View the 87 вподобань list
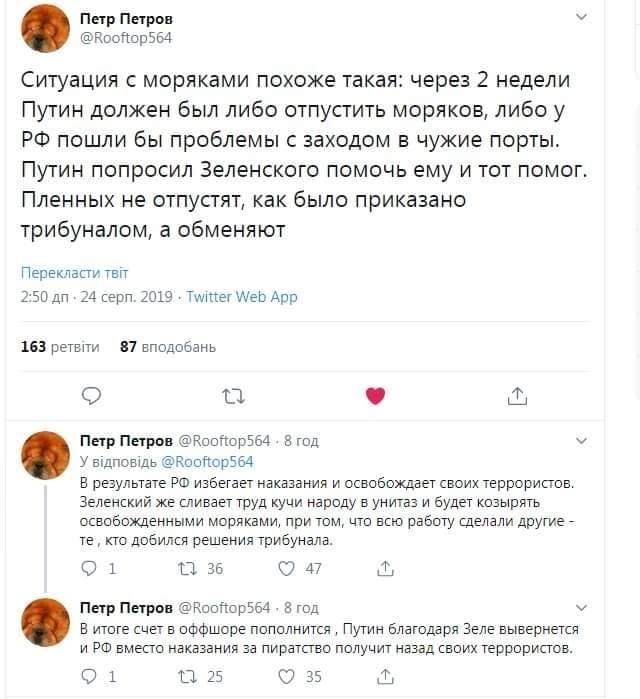 tap(168, 347)
